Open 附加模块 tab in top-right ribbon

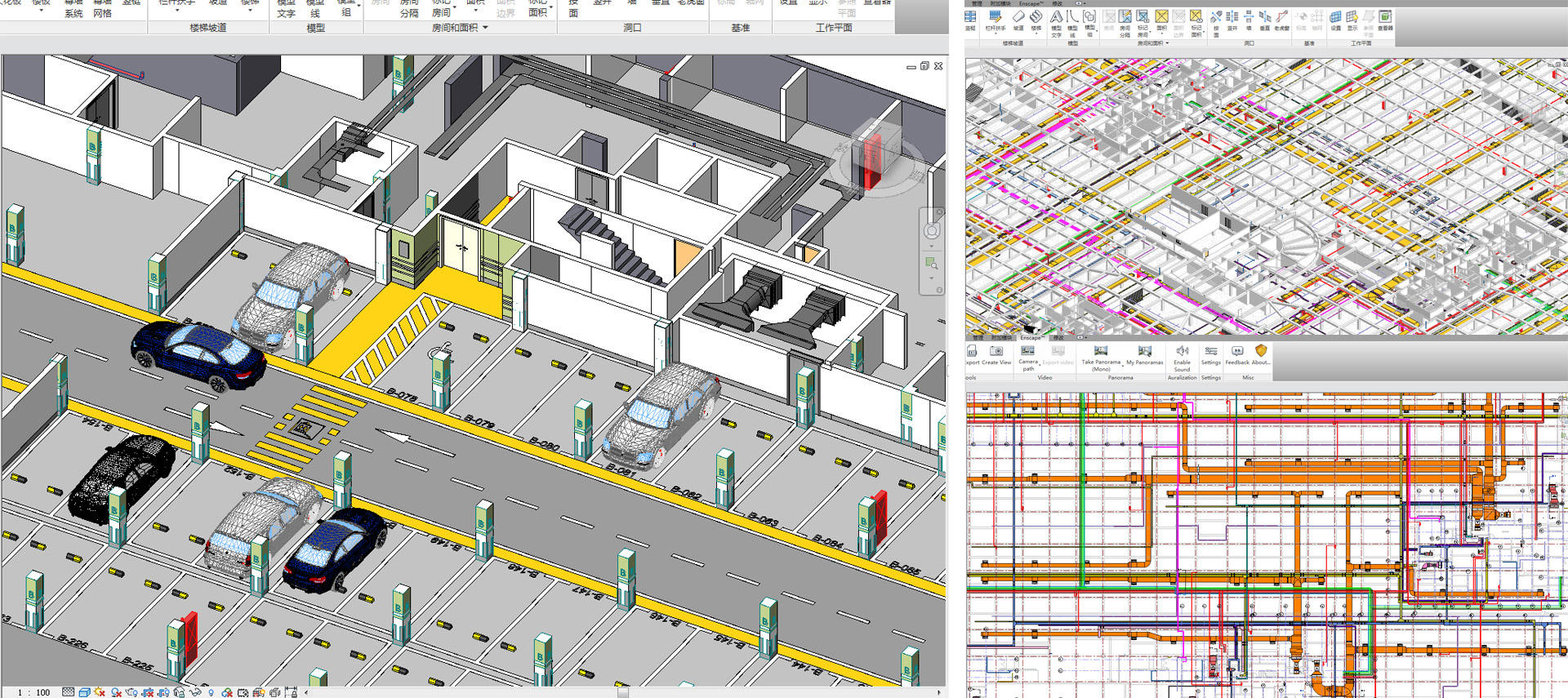tap(1000, 3)
